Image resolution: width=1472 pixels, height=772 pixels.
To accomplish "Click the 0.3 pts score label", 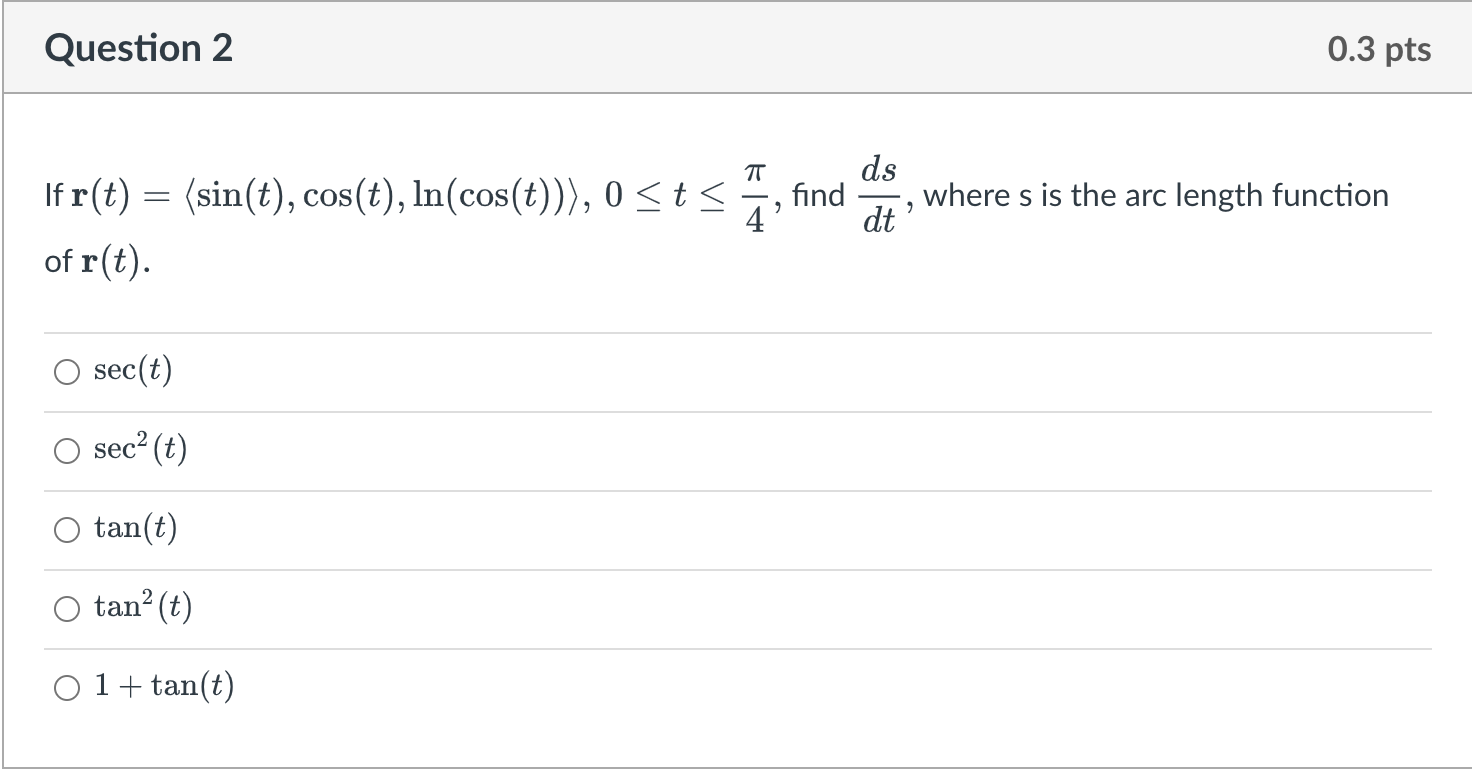I will 1379,49.
